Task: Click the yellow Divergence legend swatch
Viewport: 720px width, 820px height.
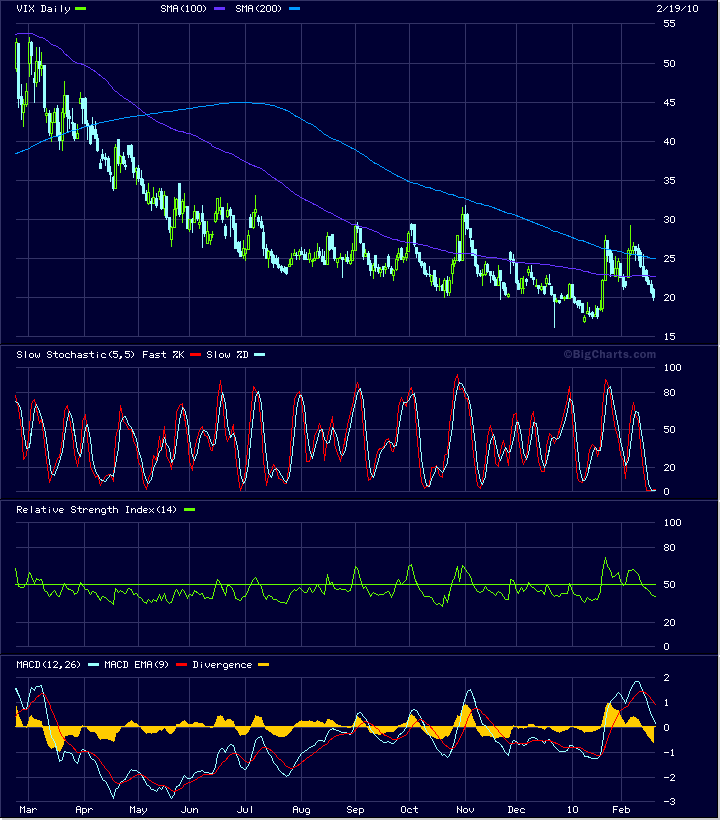Action: [264, 665]
